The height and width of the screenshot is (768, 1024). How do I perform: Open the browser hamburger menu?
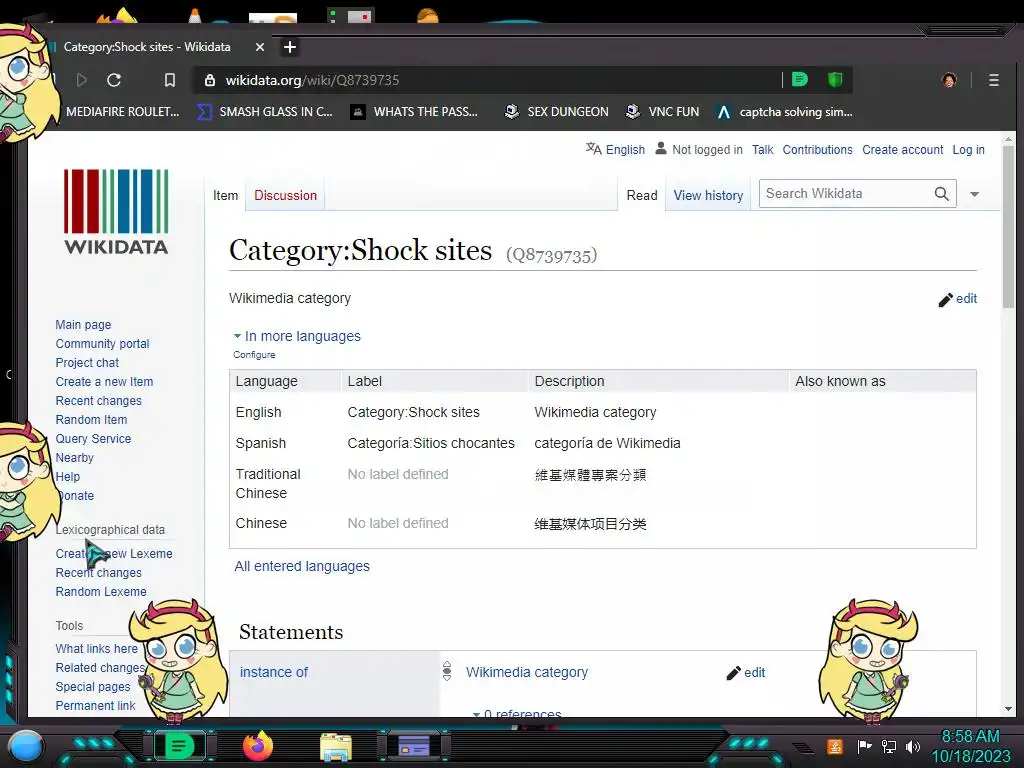coord(993,80)
